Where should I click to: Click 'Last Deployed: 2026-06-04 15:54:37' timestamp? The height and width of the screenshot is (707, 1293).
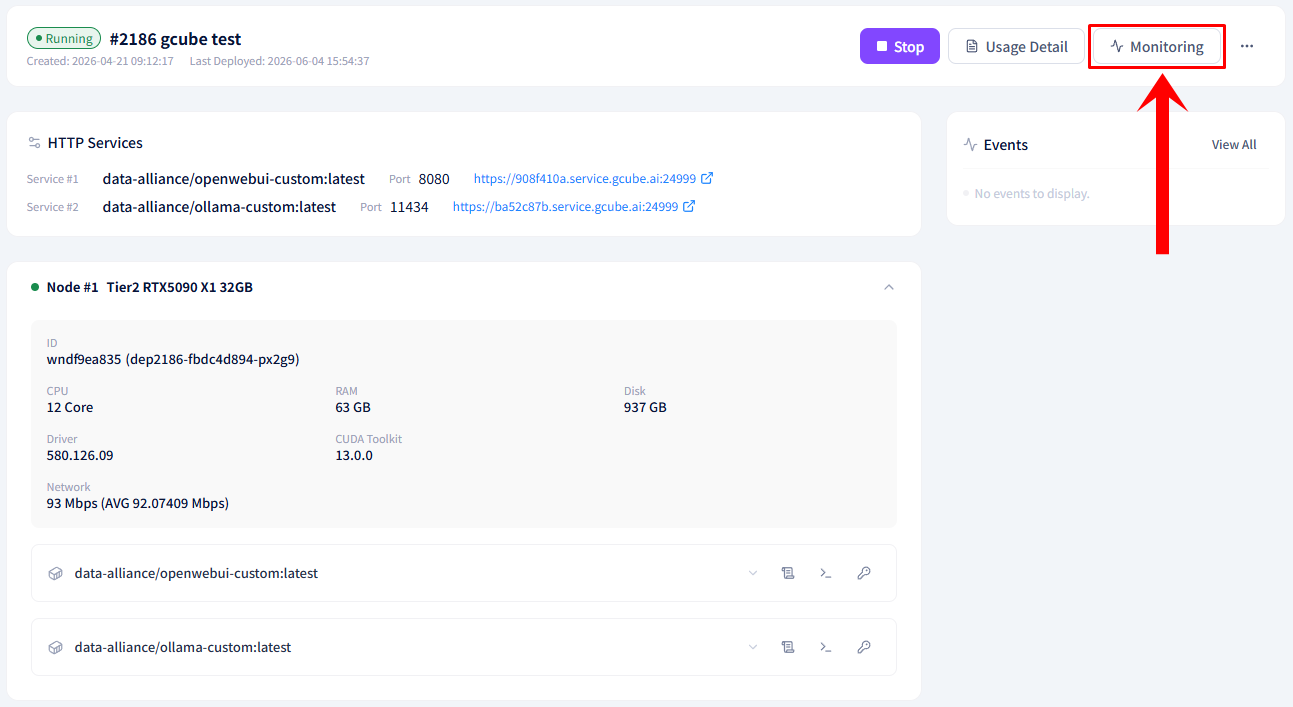[279, 61]
